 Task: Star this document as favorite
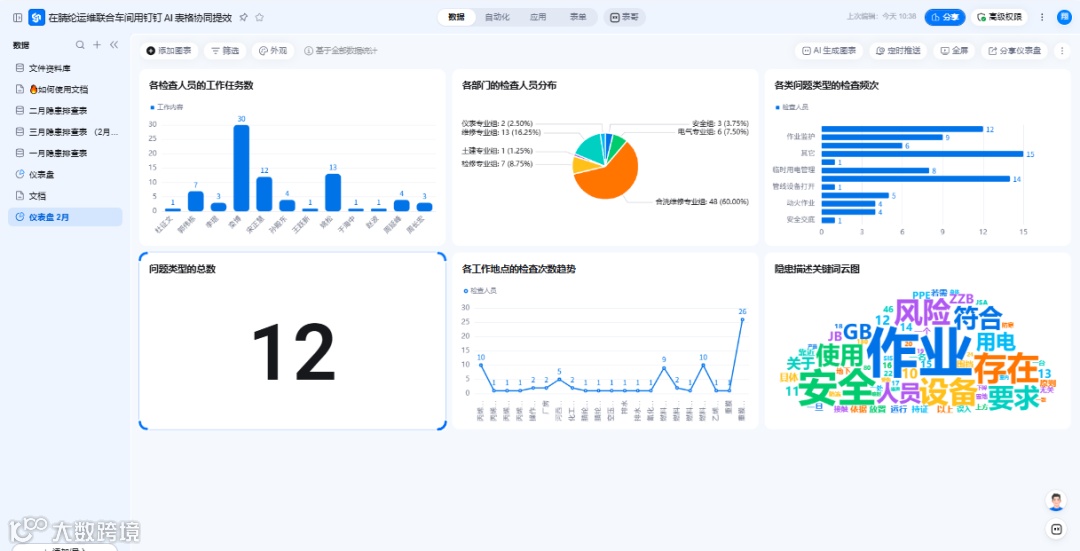pos(260,17)
